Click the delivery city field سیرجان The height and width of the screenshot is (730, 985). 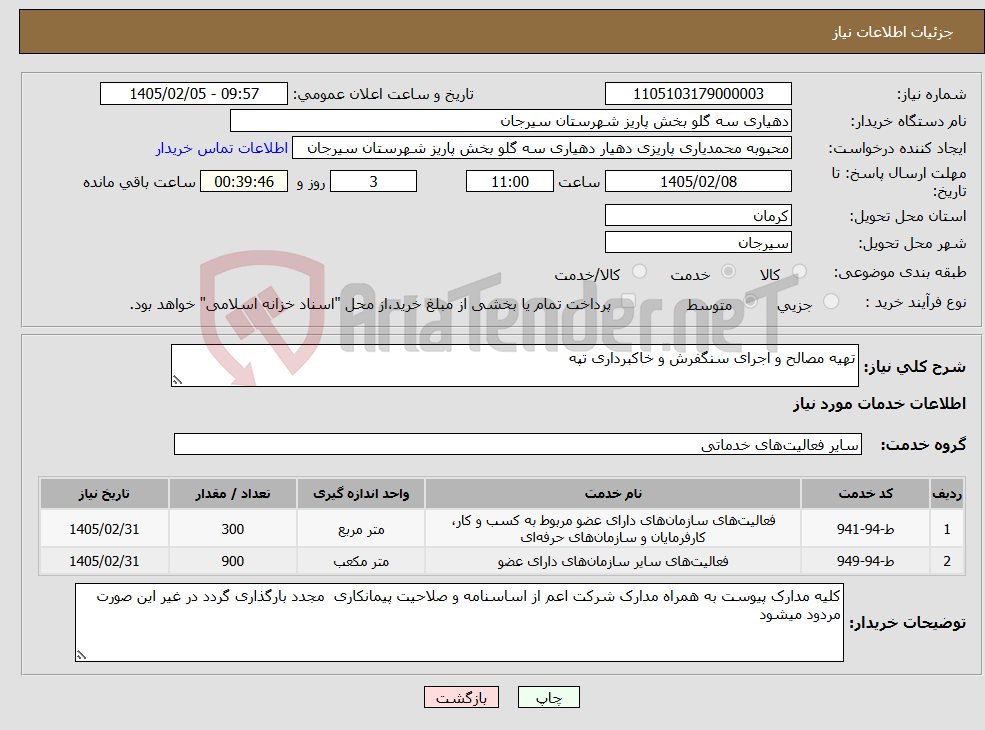pyautogui.click(x=698, y=242)
